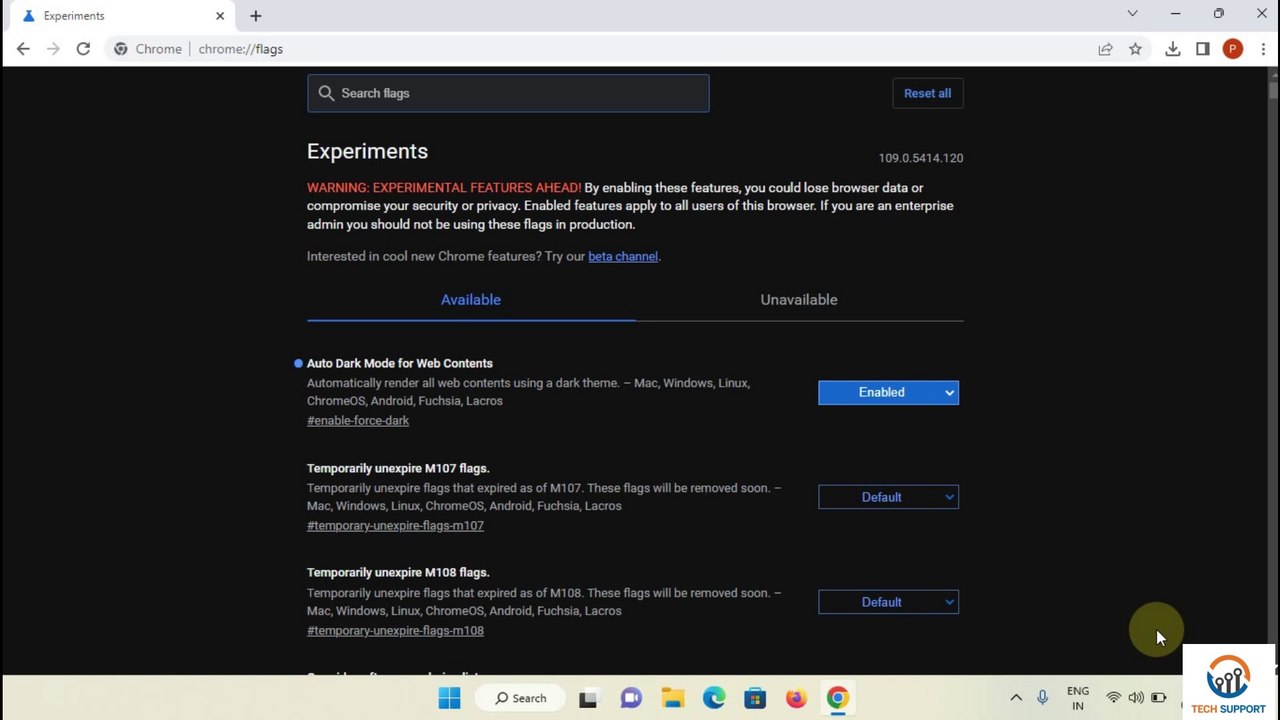
Task: Reload the chrome://flags page
Action: [83, 49]
